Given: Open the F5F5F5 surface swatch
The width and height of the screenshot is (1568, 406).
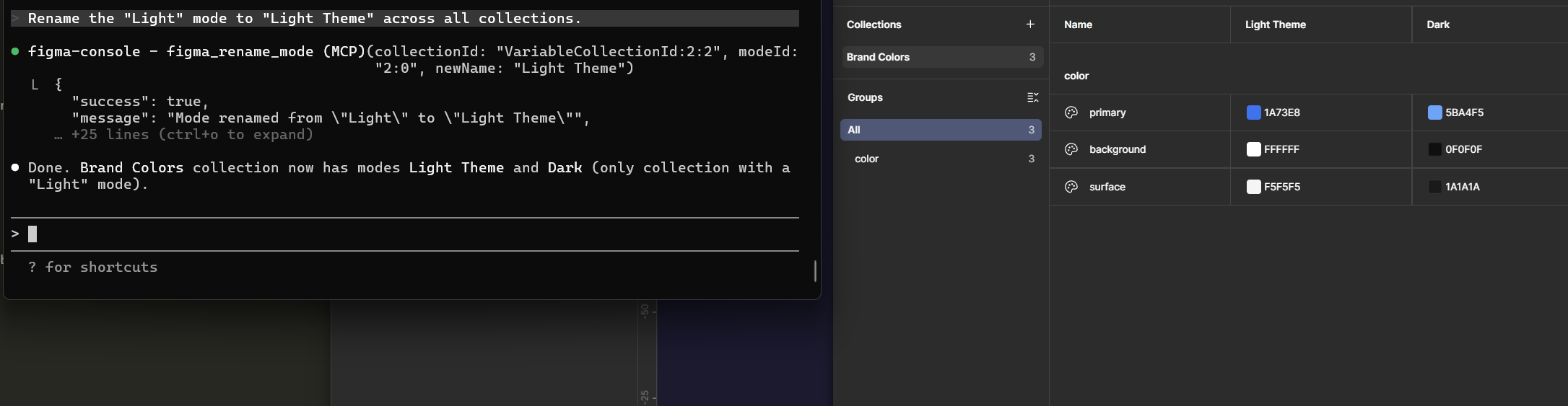Looking at the screenshot, I should click(x=1253, y=187).
